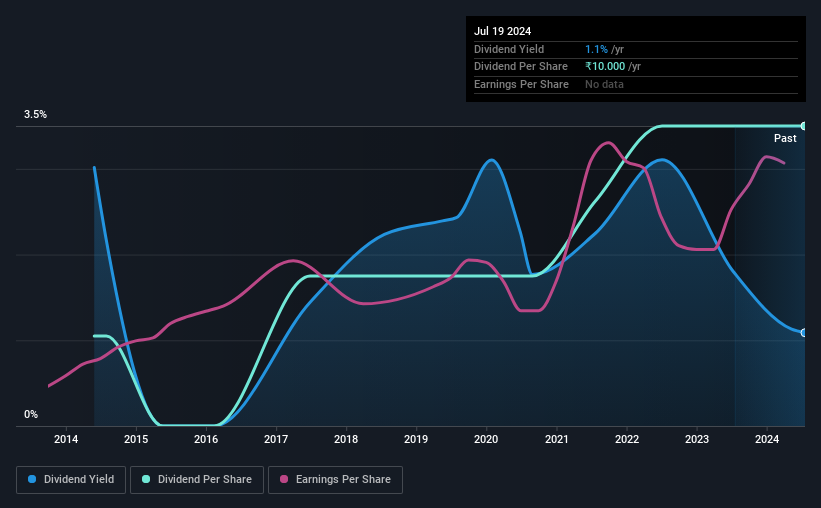Click the tooltip Dividend Yield row label

click(509, 49)
